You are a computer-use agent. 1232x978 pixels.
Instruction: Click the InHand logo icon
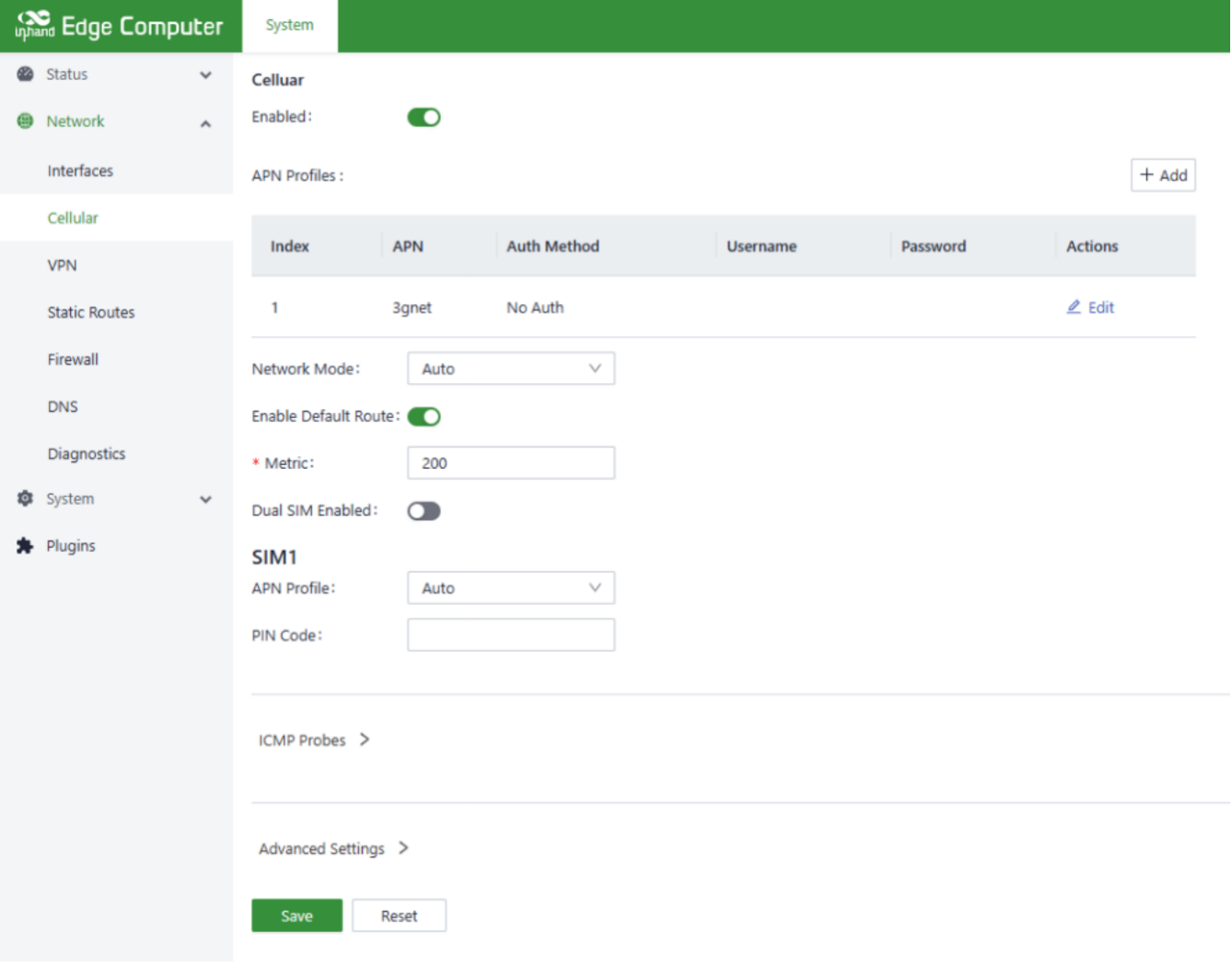[34, 25]
